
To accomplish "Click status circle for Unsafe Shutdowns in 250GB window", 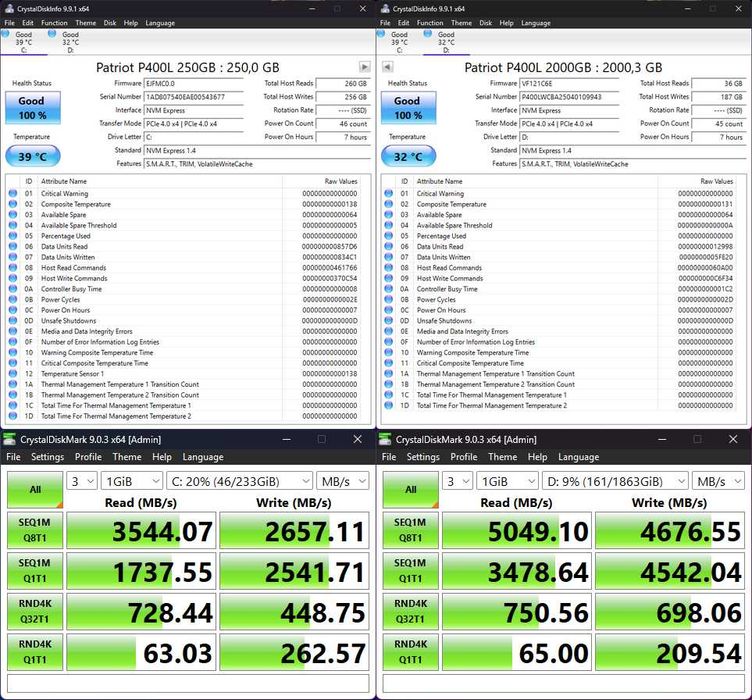I will (x=13, y=320).
